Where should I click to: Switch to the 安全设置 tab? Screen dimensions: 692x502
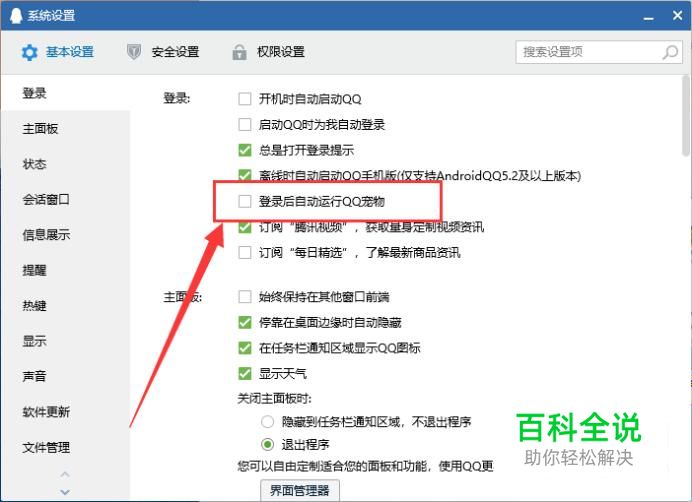point(162,52)
